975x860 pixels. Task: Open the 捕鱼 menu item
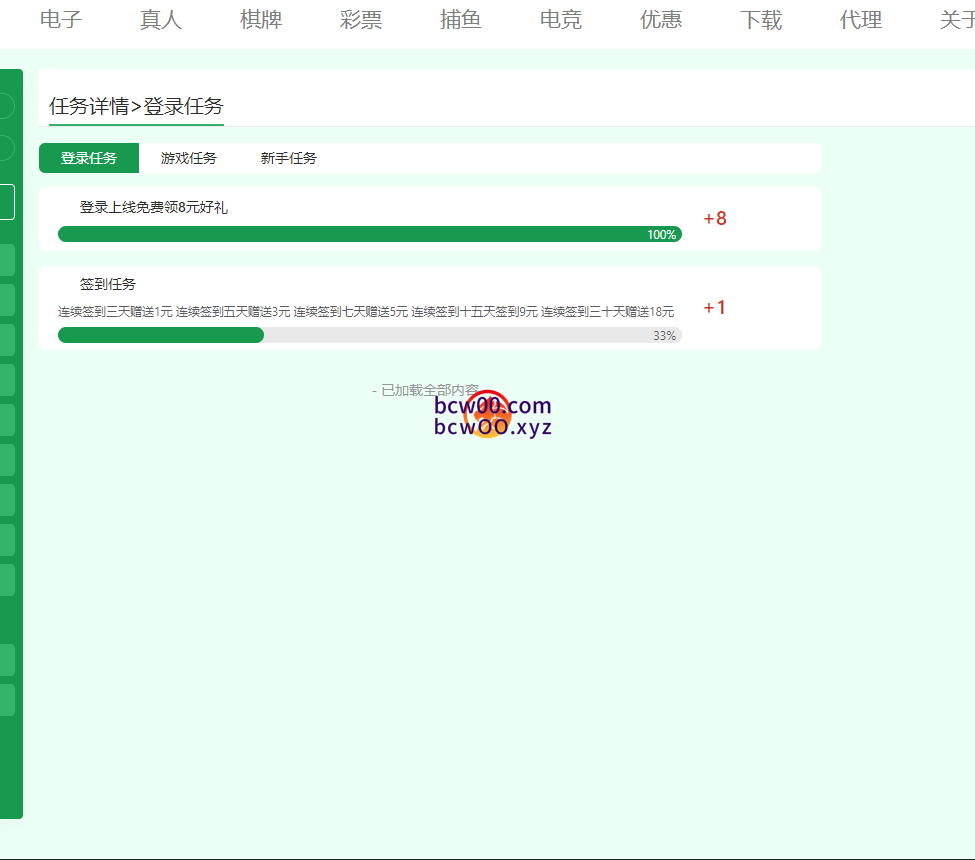(461, 20)
